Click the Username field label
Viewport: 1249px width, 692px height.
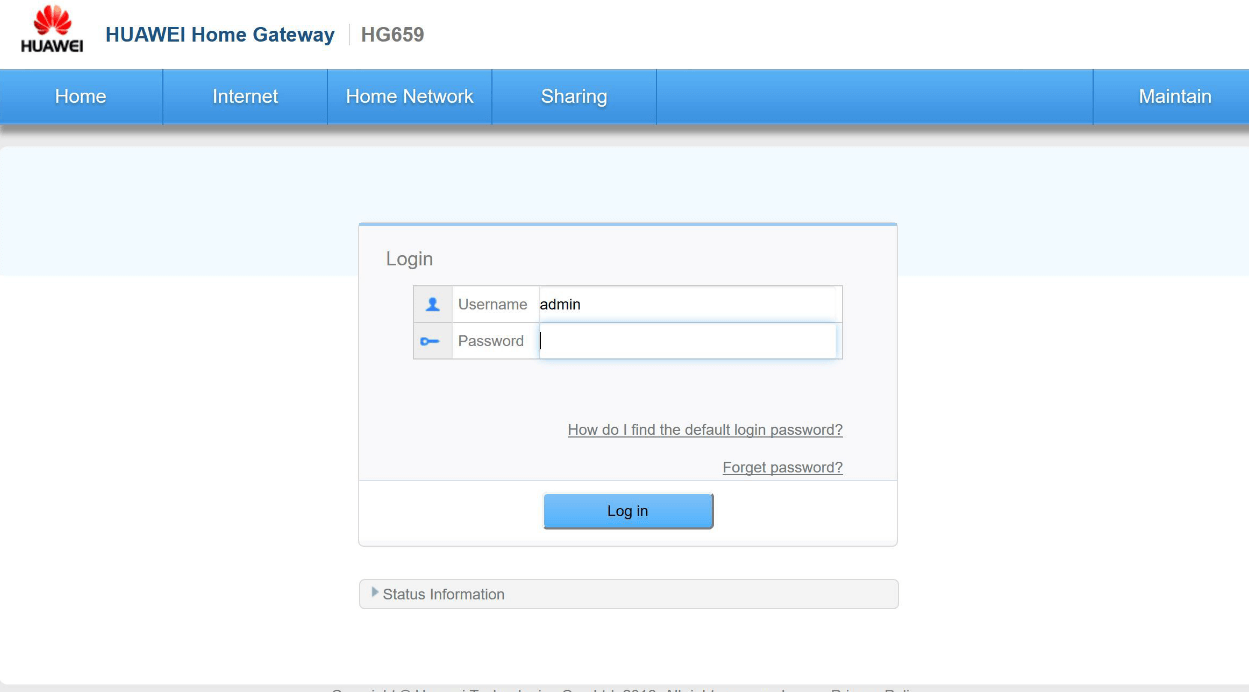click(492, 305)
